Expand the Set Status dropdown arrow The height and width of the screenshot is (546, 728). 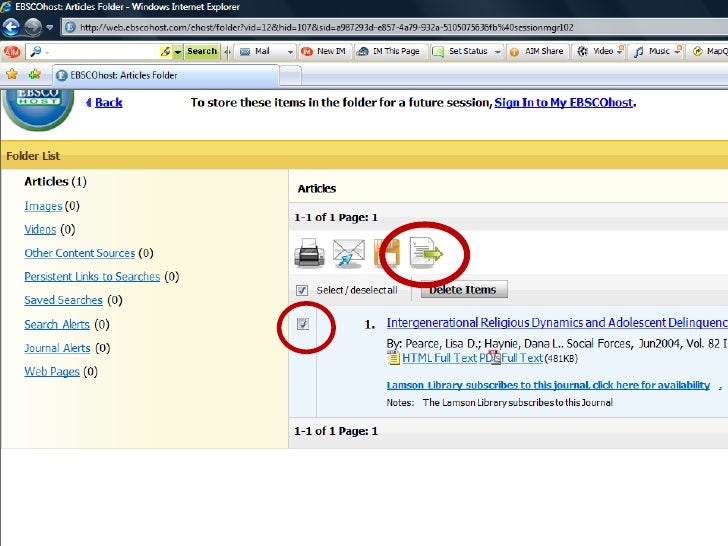pyautogui.click(x=498, y=52)
